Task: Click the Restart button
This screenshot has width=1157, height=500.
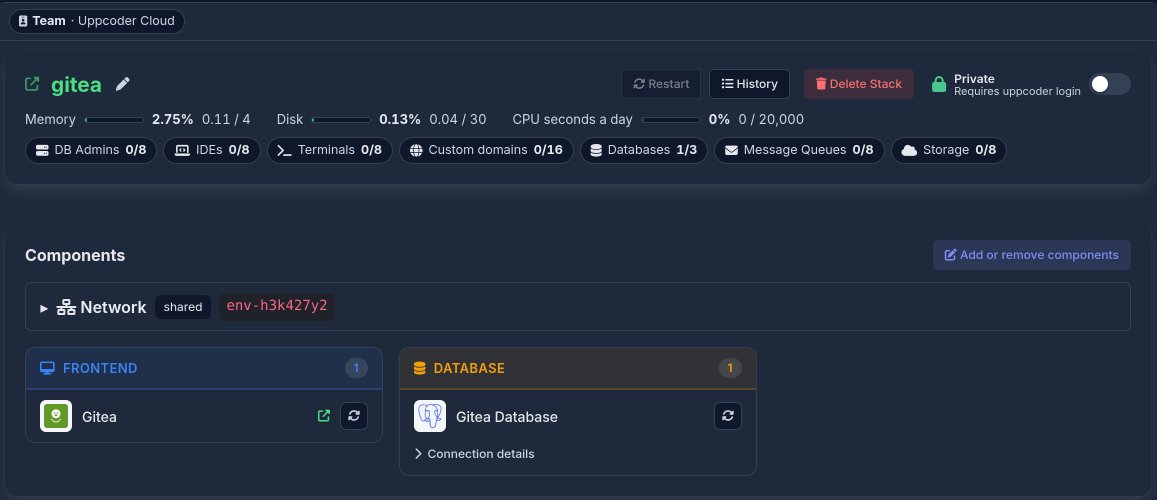Action: click(x=661, y=84)
